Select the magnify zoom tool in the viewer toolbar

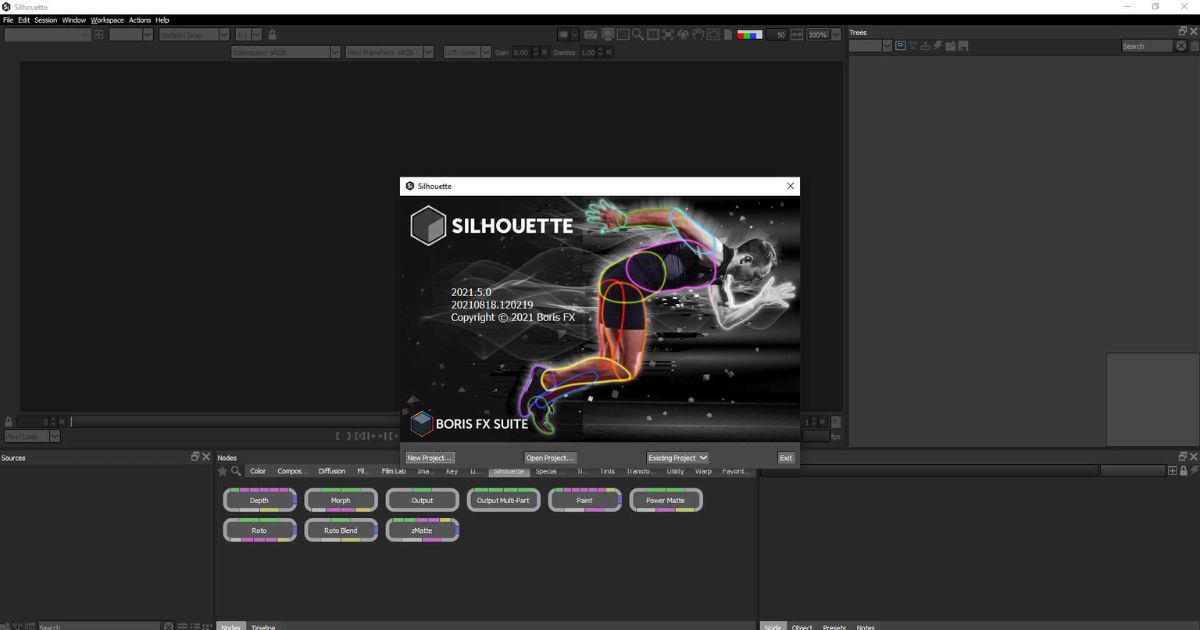(x=638, y=34)
